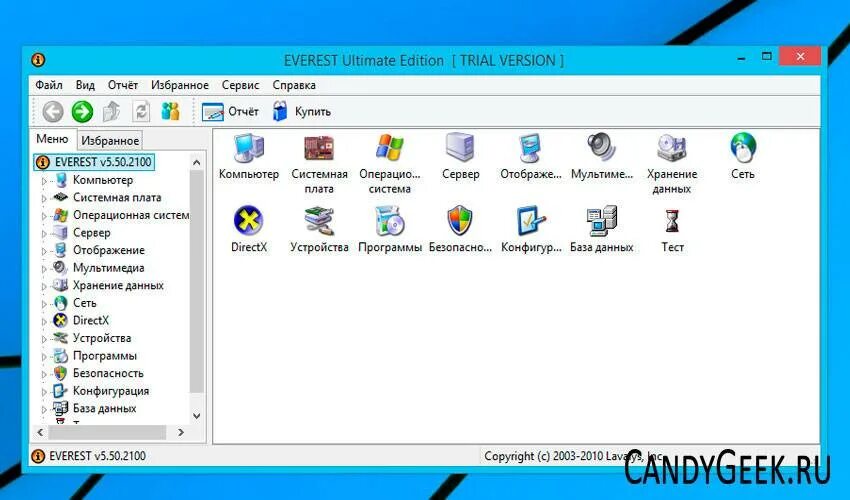Click sidebar vertical scrollbar down arrow

point(197,416)
